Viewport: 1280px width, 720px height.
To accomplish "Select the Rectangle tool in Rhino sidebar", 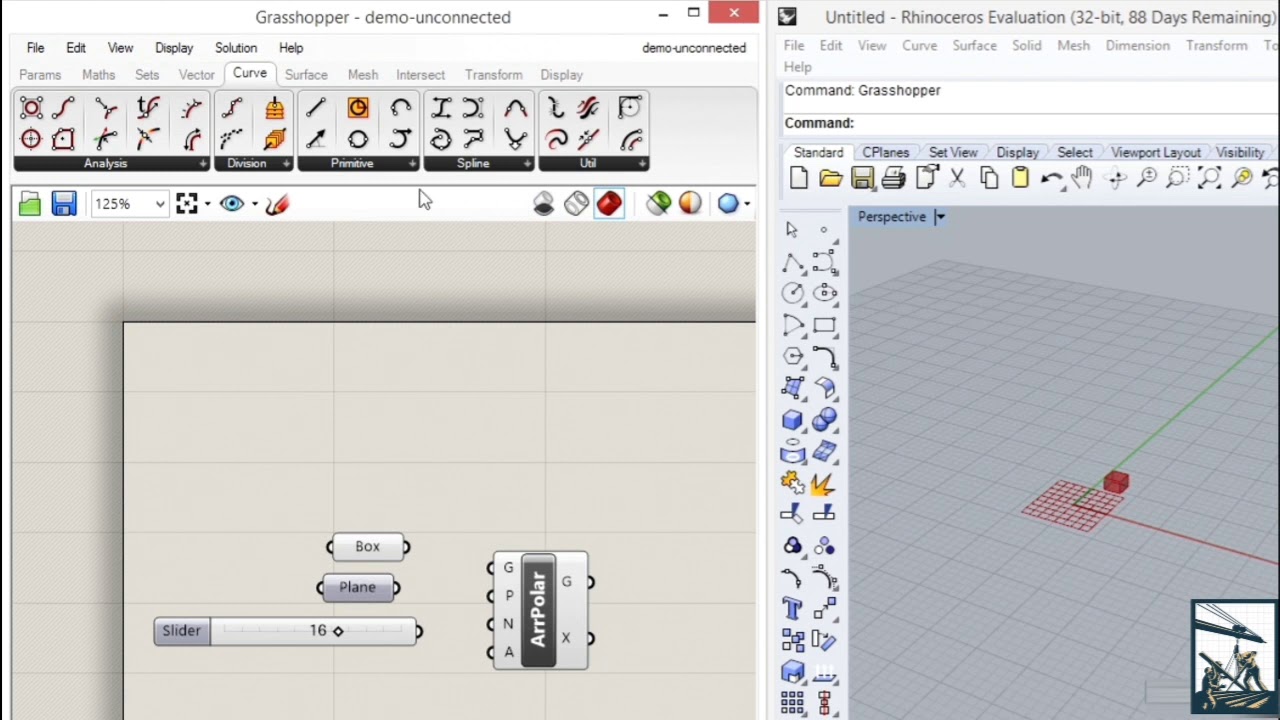I will [824, 326].
